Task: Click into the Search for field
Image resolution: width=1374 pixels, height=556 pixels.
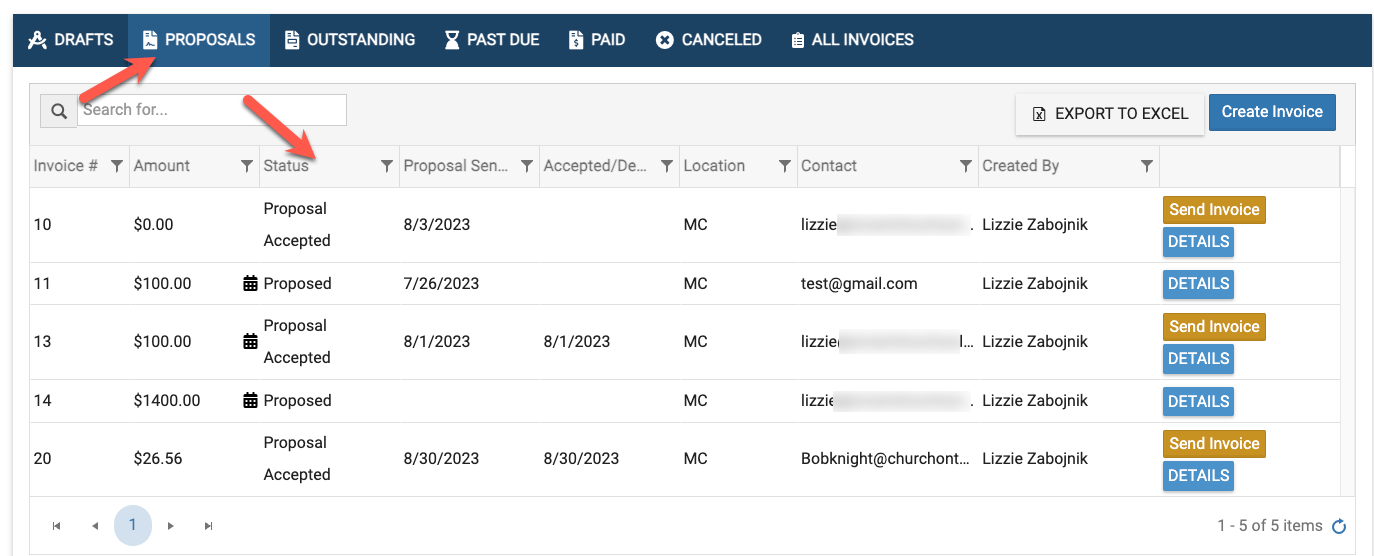Action: tap(212, 110)
